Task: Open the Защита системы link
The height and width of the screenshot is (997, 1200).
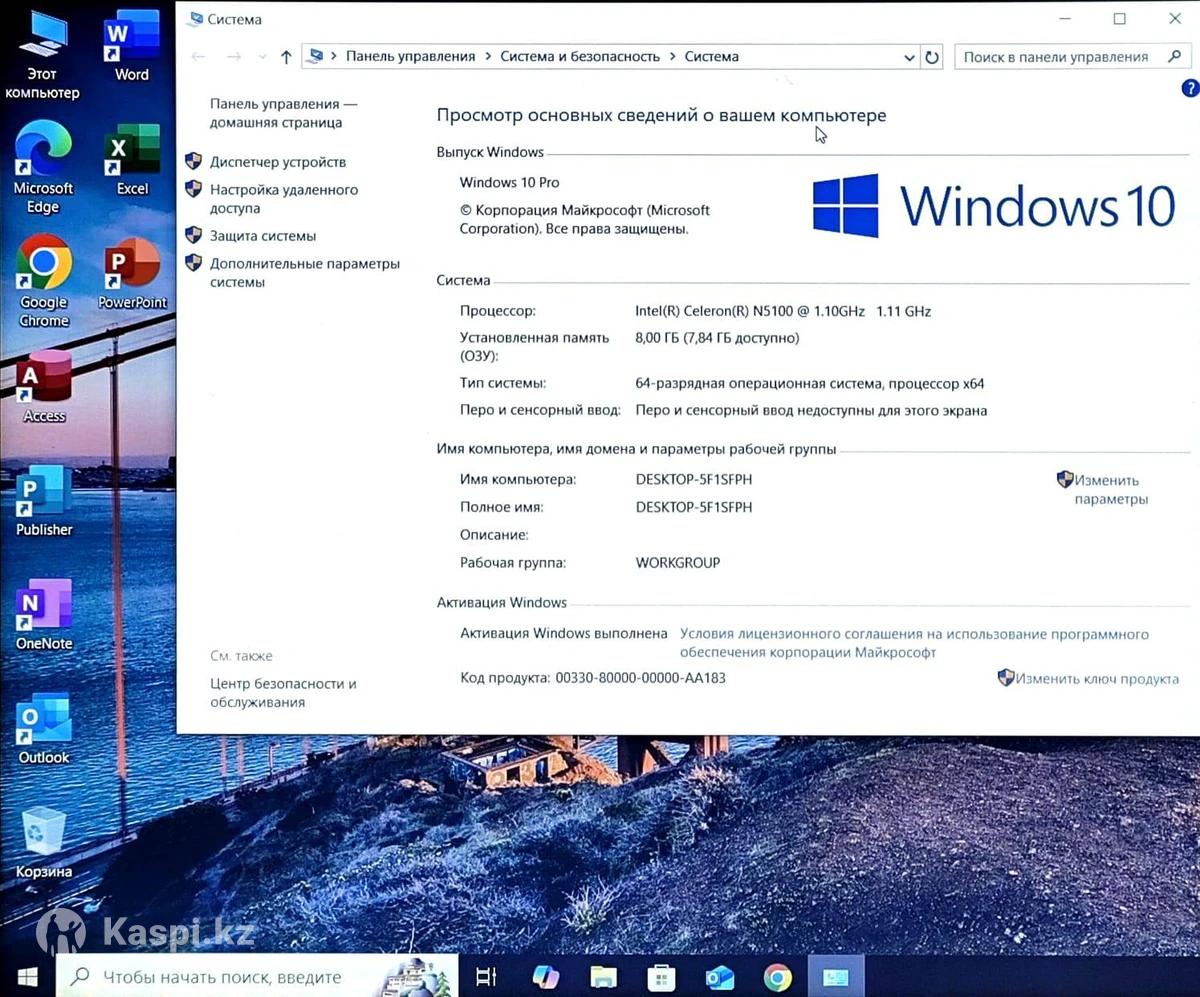Action: click(x=263, y=236)
